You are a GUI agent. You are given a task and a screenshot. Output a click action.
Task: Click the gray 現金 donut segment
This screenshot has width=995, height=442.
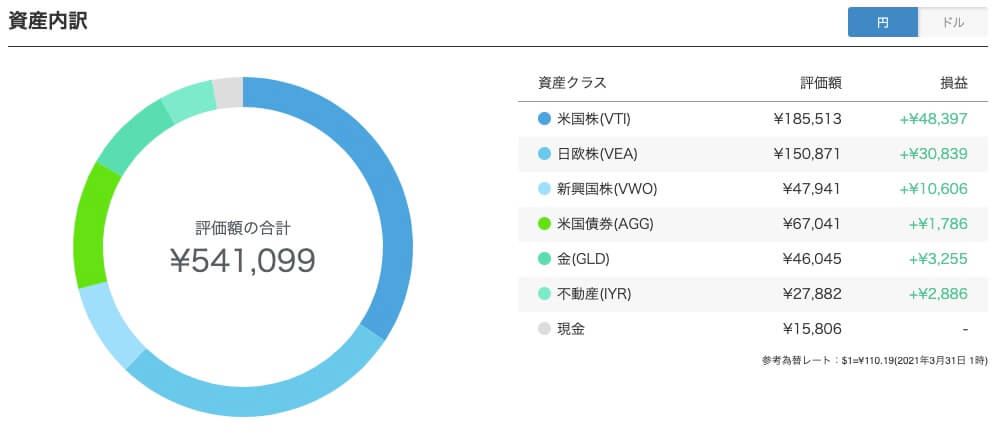(228, 93)
